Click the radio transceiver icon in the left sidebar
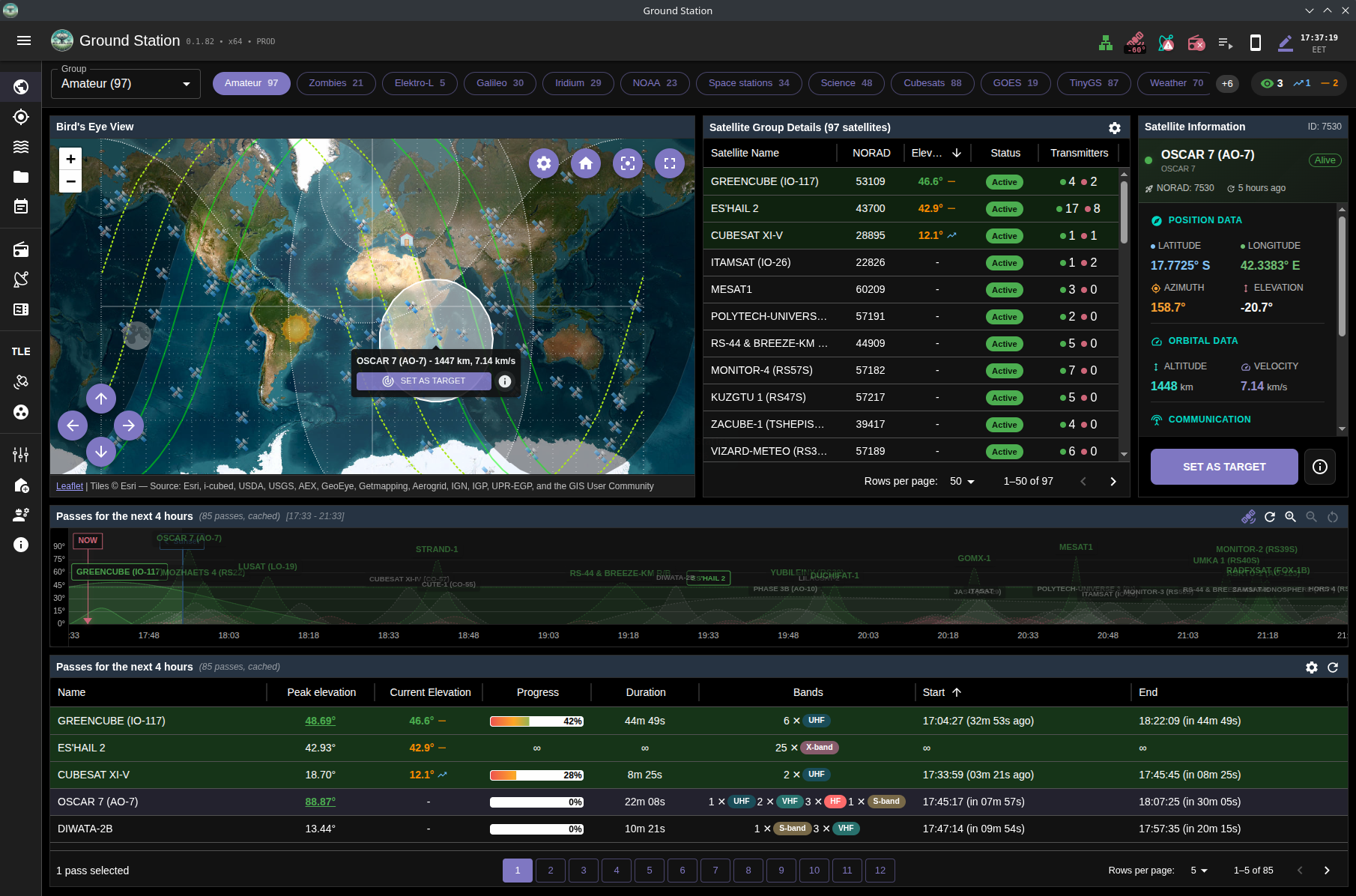The width and height of the screenshot is (1356, 896). 20,249
